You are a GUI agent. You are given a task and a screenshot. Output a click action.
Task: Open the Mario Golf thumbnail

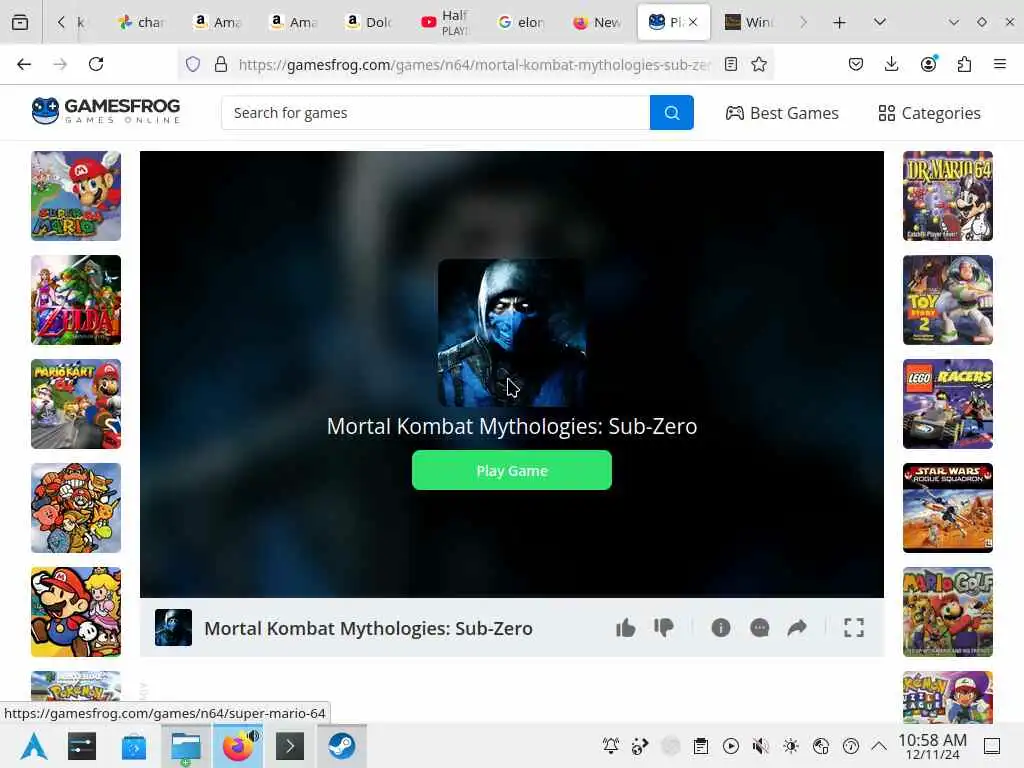[948, 612]
